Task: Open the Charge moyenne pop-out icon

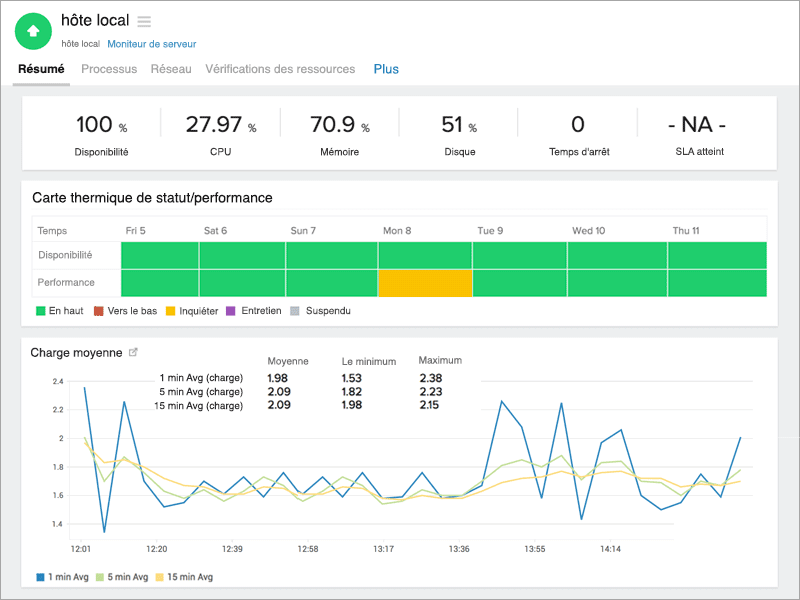Action: coord(134,353)
